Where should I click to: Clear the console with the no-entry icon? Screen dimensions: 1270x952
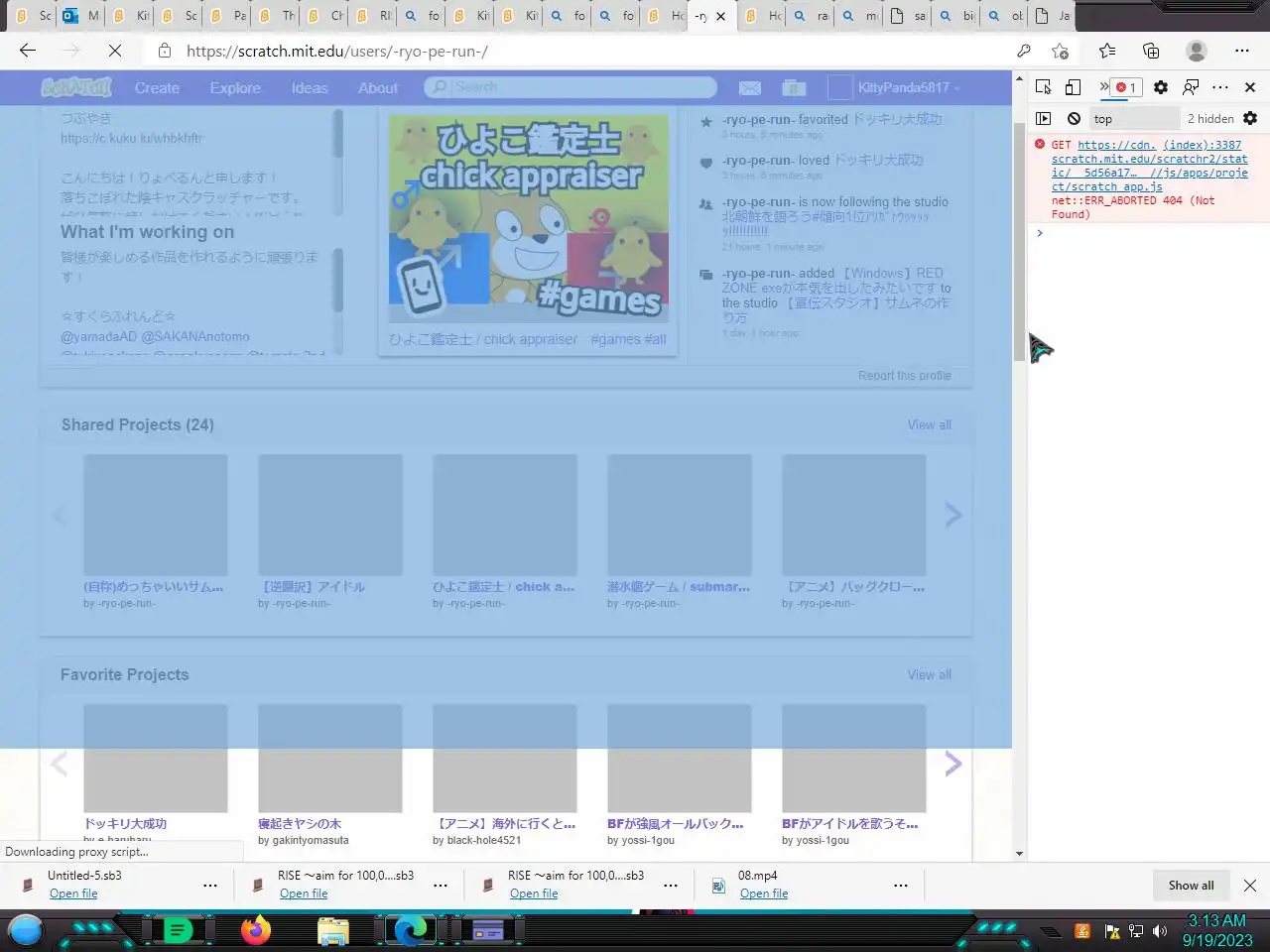(x=1074, y=118)
